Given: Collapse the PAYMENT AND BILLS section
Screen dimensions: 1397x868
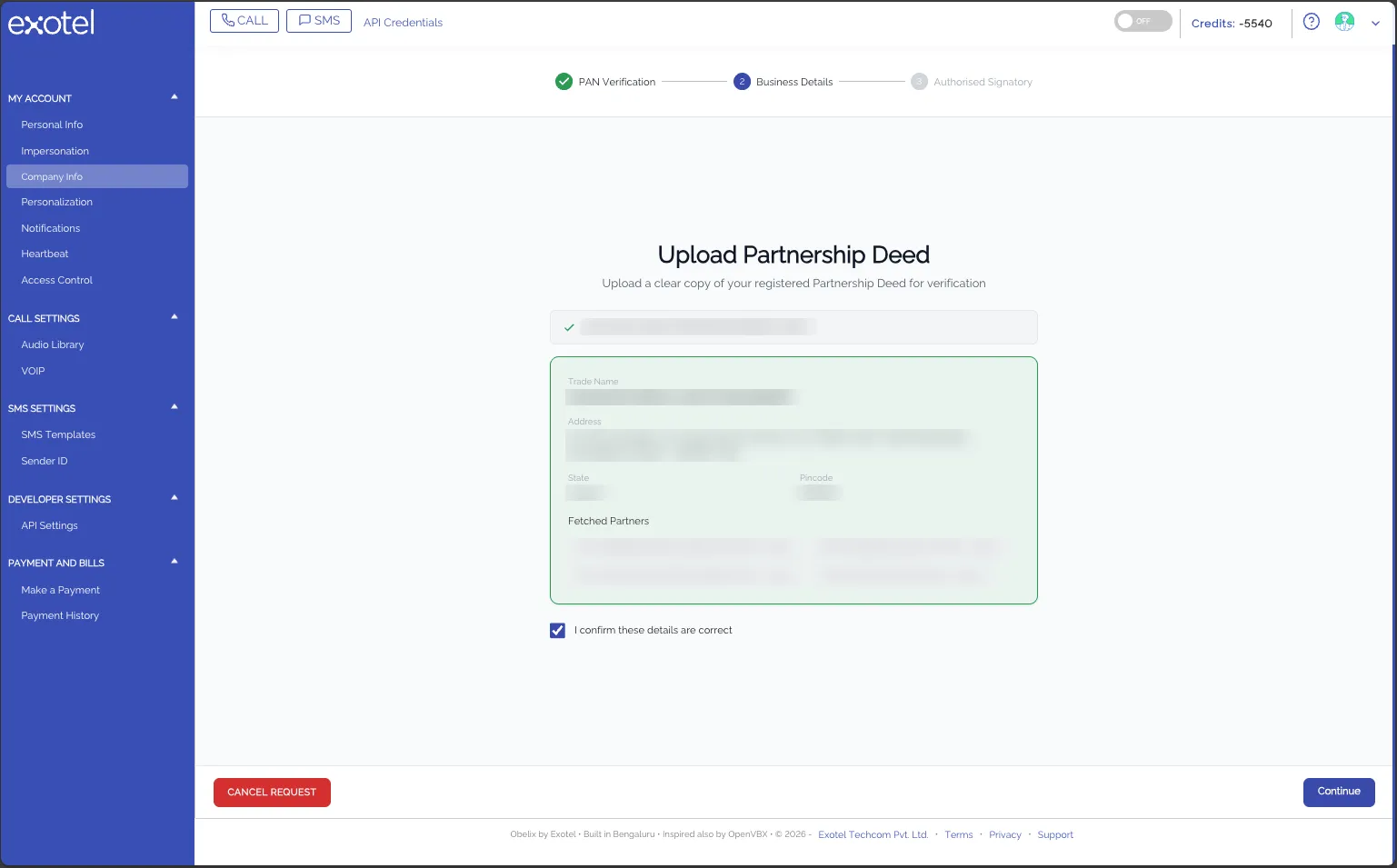Looking at the screenshot, I should coord(175,562).
